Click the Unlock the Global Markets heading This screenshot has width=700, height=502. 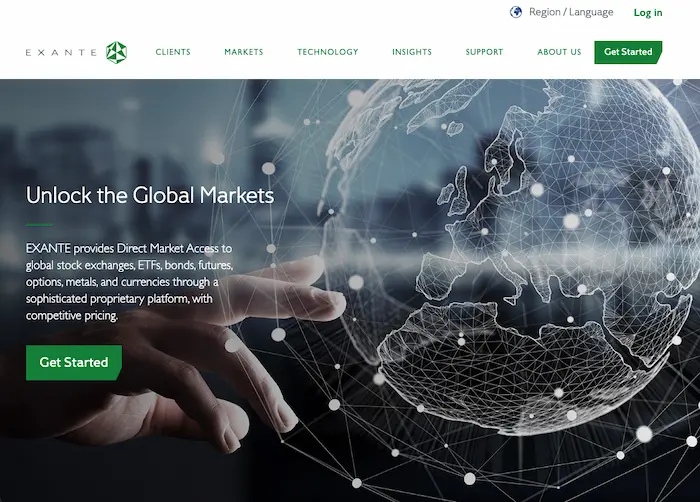coord(150,195)
